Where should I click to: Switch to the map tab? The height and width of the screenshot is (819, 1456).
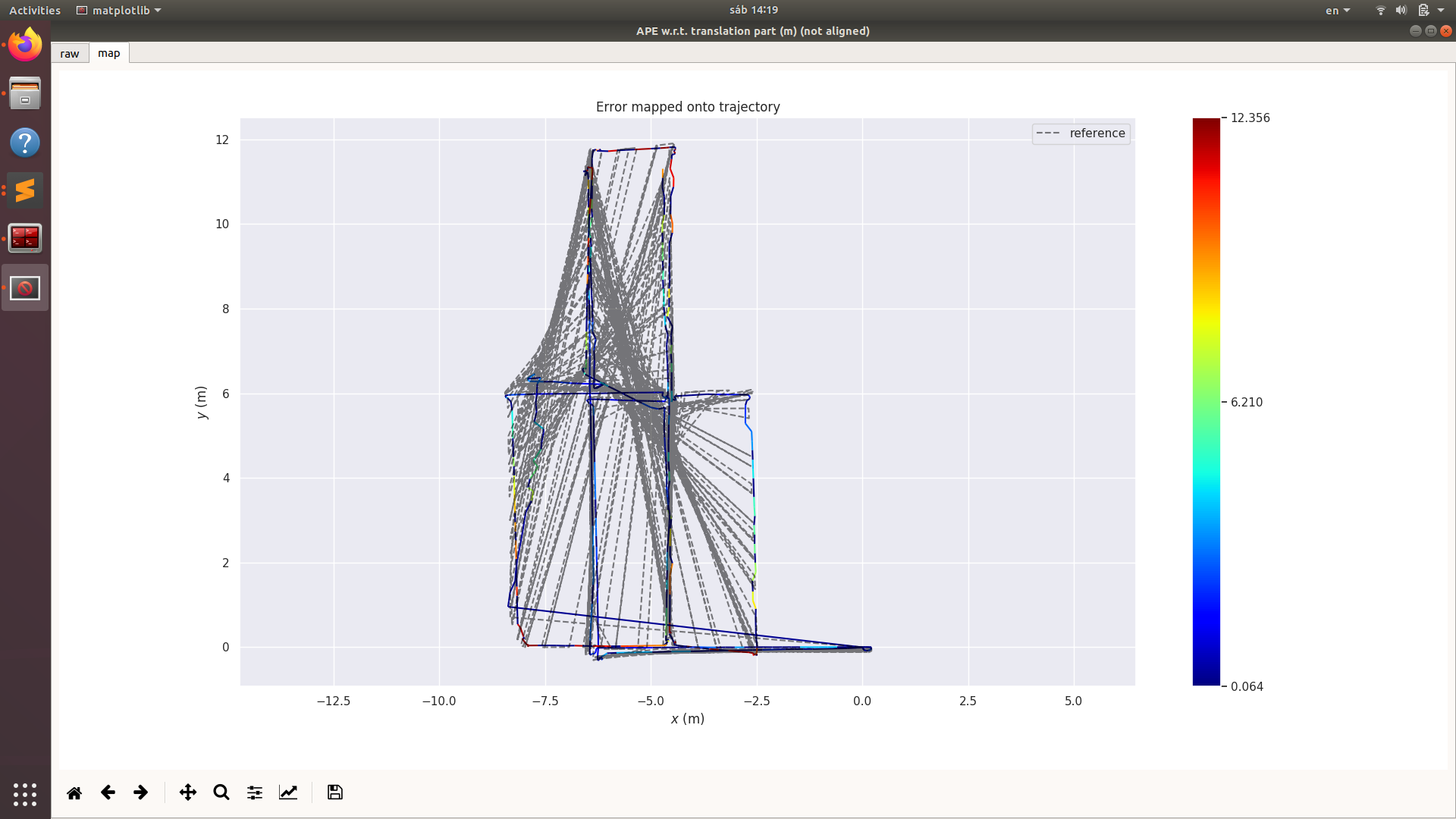pyautogui.click(x=108, y=53)
